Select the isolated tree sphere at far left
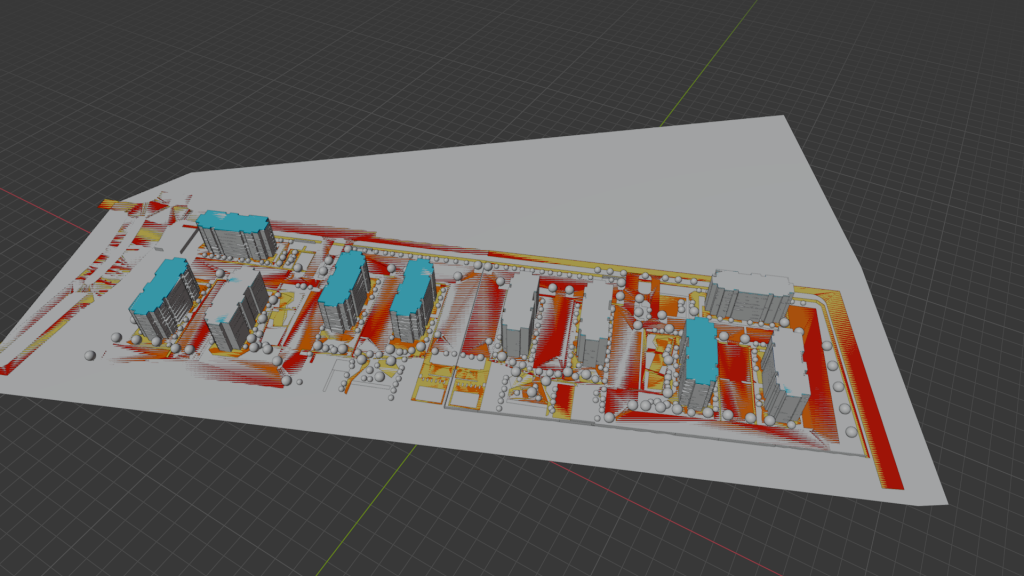 (x=90, y=355)
